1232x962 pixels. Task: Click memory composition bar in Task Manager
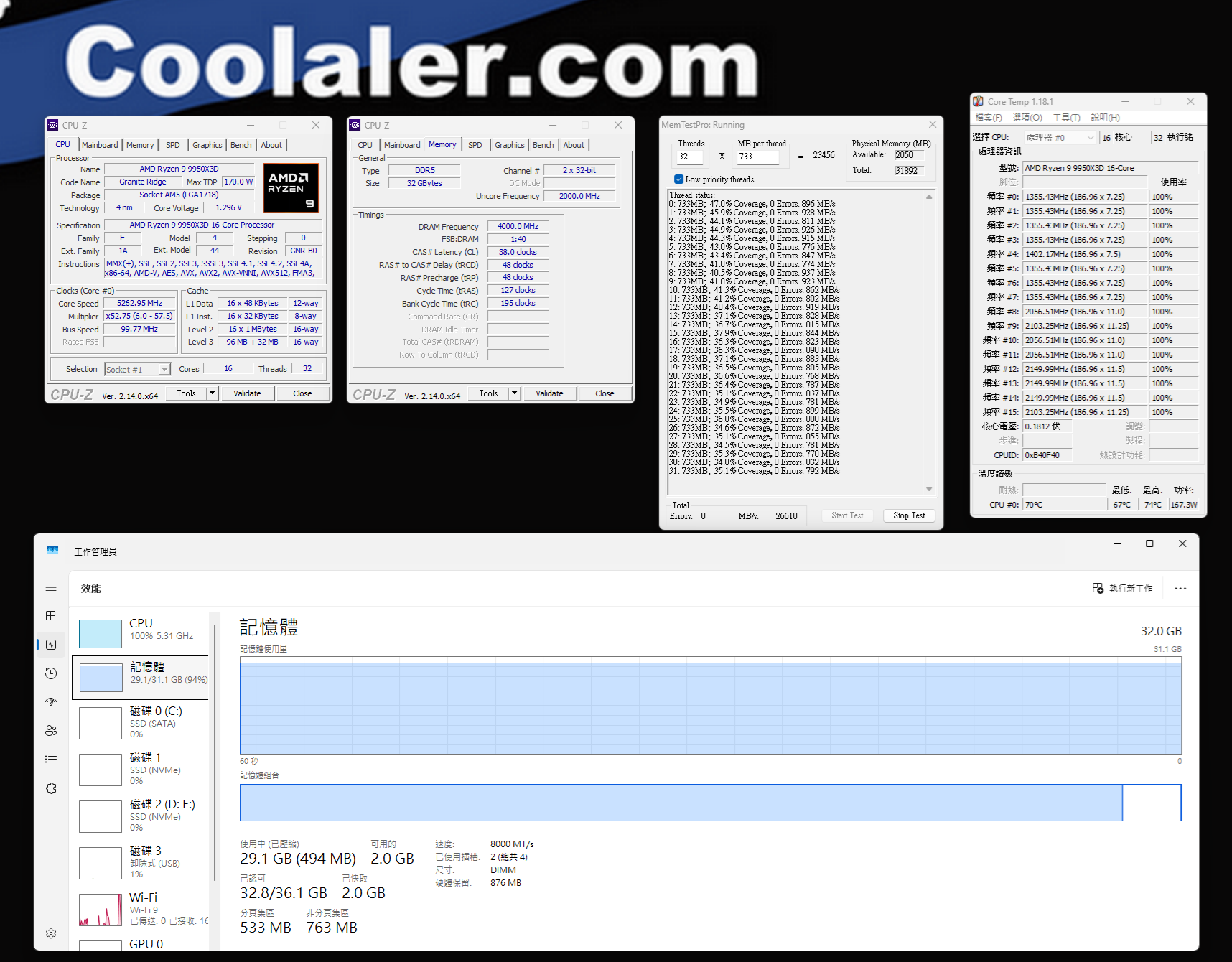coord(710,803)
